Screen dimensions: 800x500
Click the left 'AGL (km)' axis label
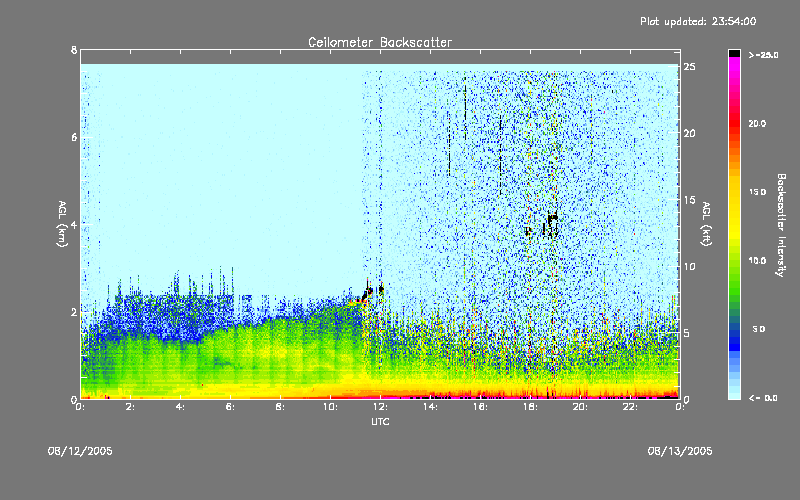62,224
